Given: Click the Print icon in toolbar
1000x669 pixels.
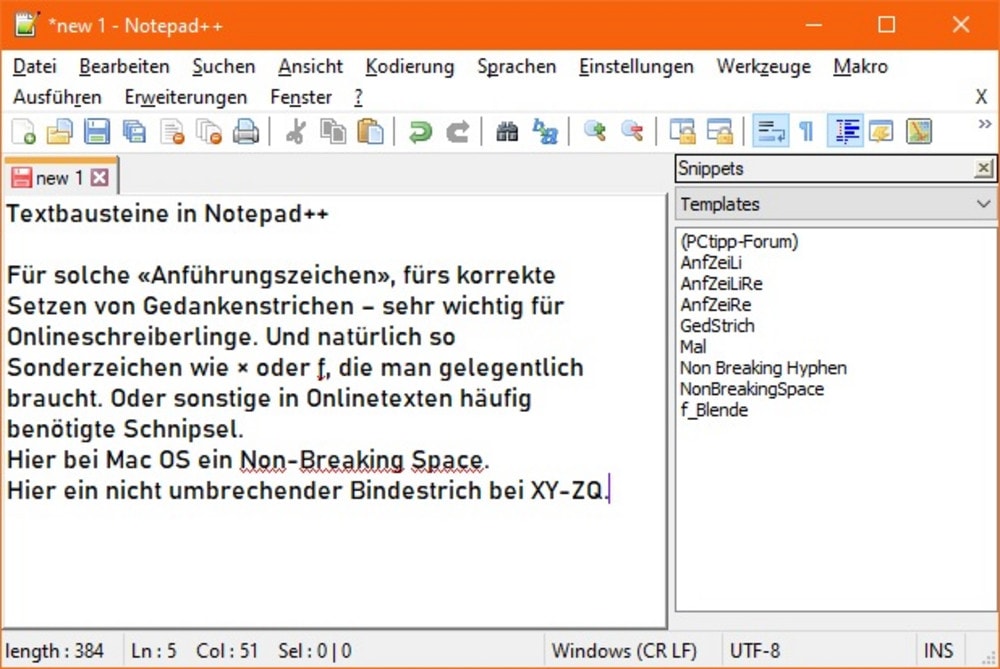Looking at the screenshot, I should (x=246, y=131).
